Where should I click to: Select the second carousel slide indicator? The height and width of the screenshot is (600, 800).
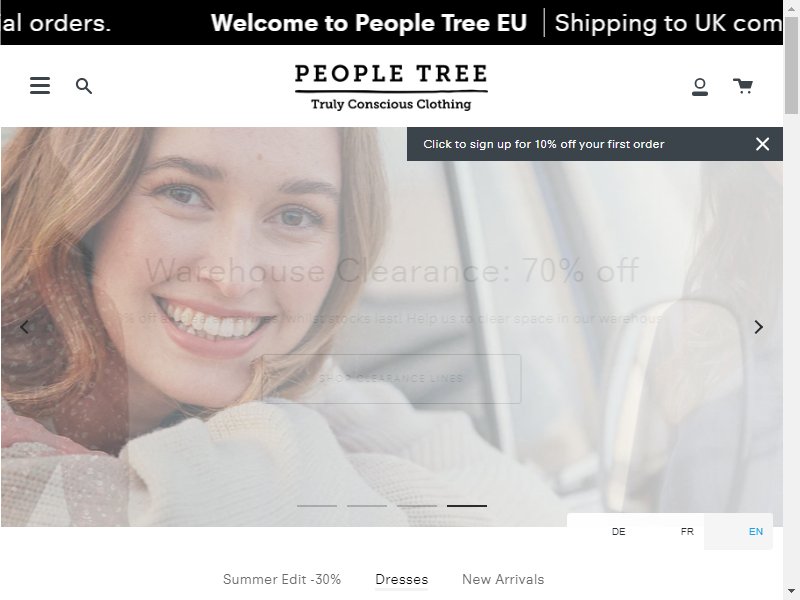click(x=367, y=506)
